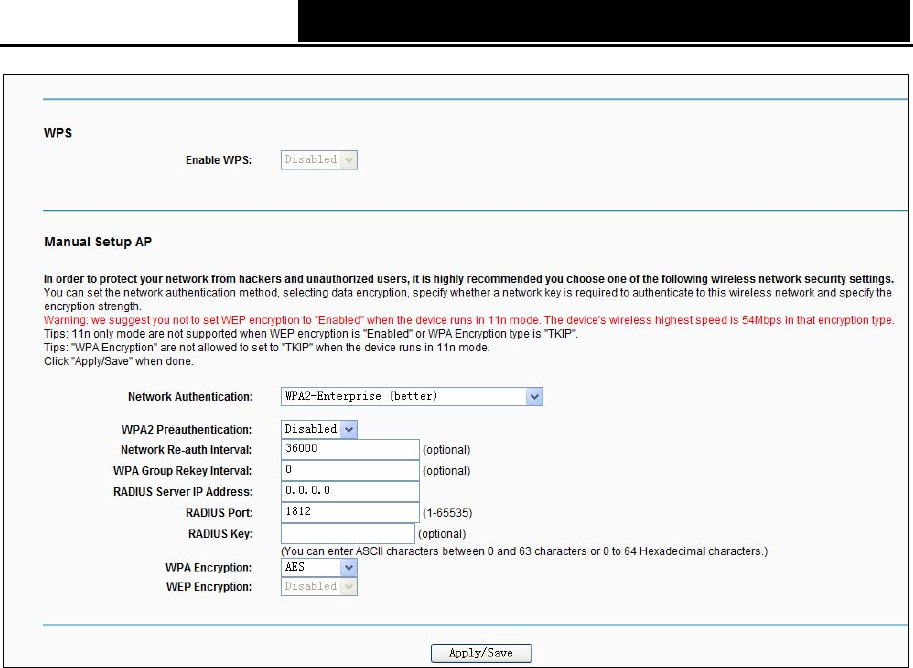Open the Enable WPS dropdown

click(x=319, y=160)
